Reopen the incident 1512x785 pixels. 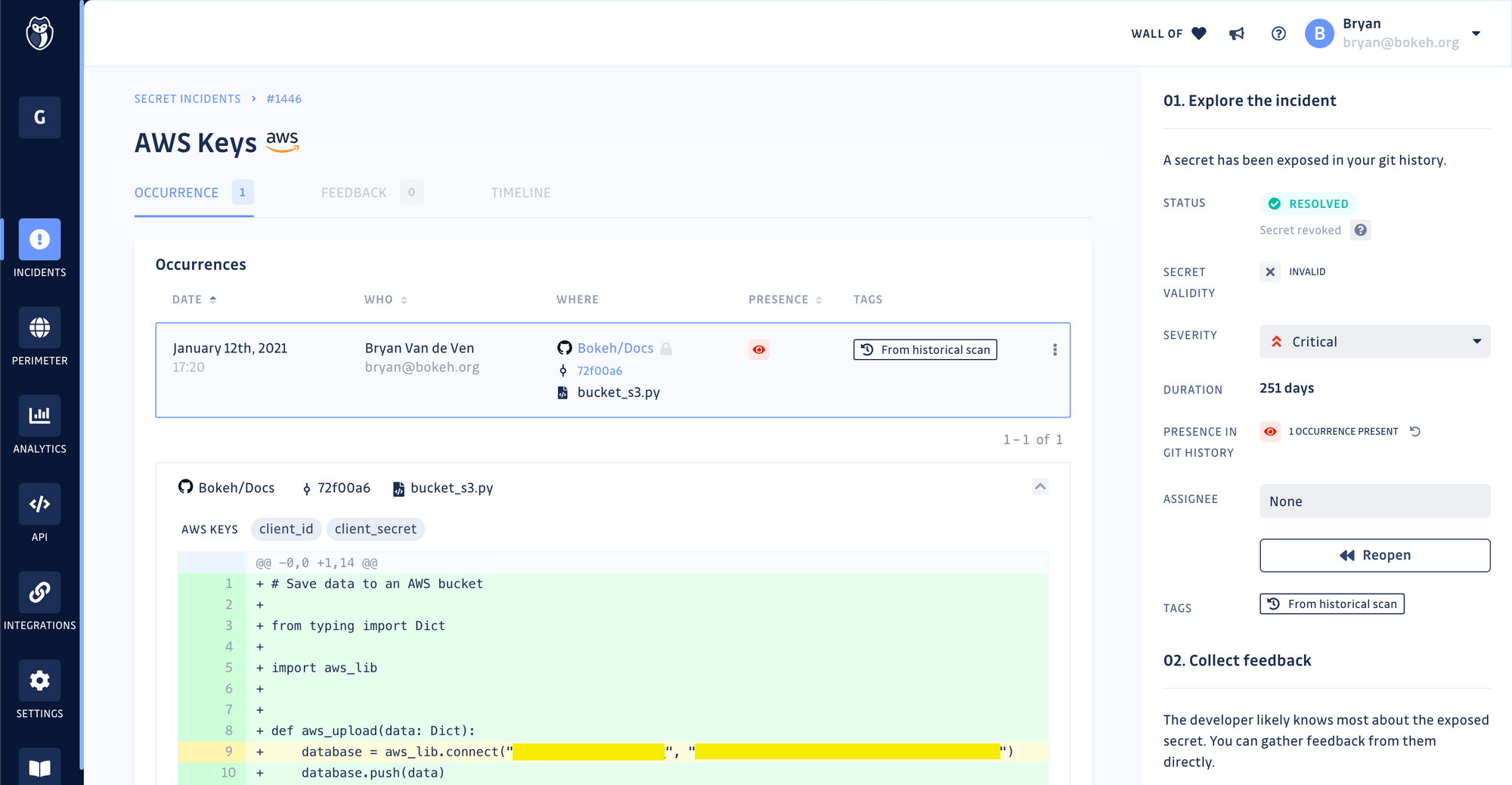tap(1374, 555)
